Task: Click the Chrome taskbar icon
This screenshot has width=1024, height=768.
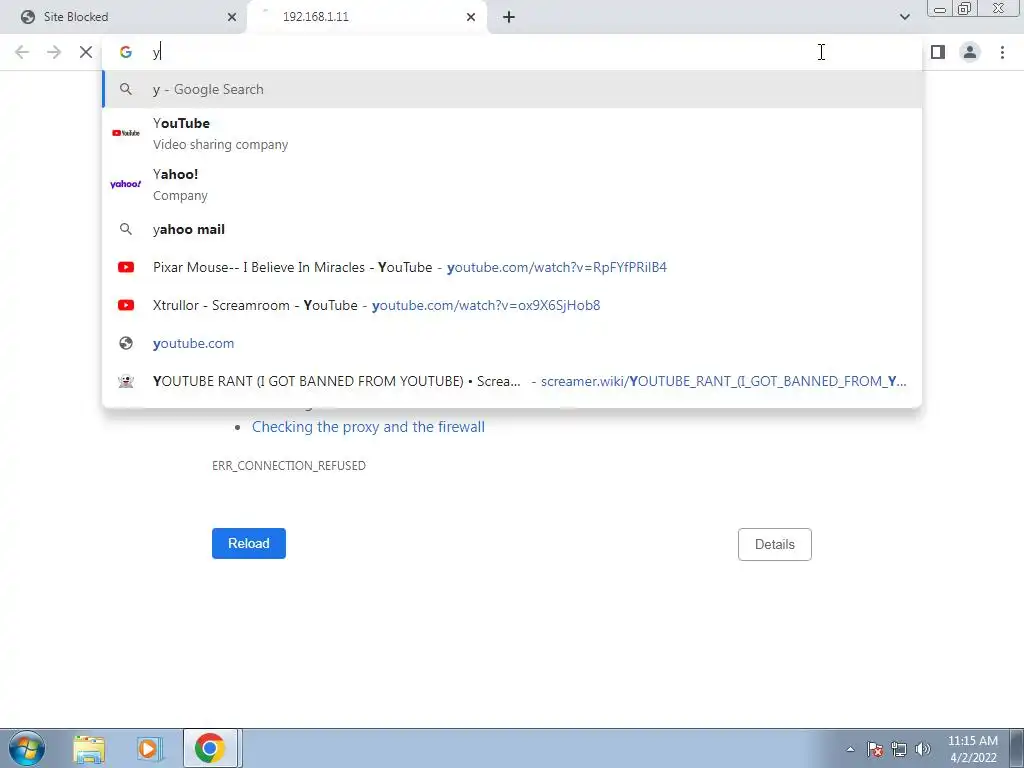Action: [209, 748]
